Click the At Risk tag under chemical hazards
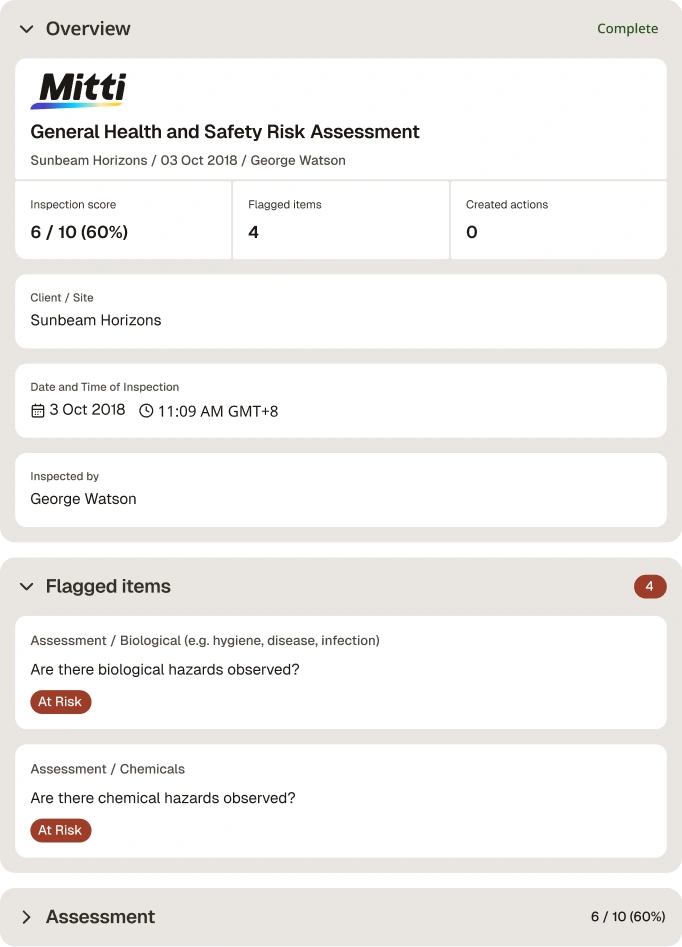The image size is (682, 947). point(60,830)
